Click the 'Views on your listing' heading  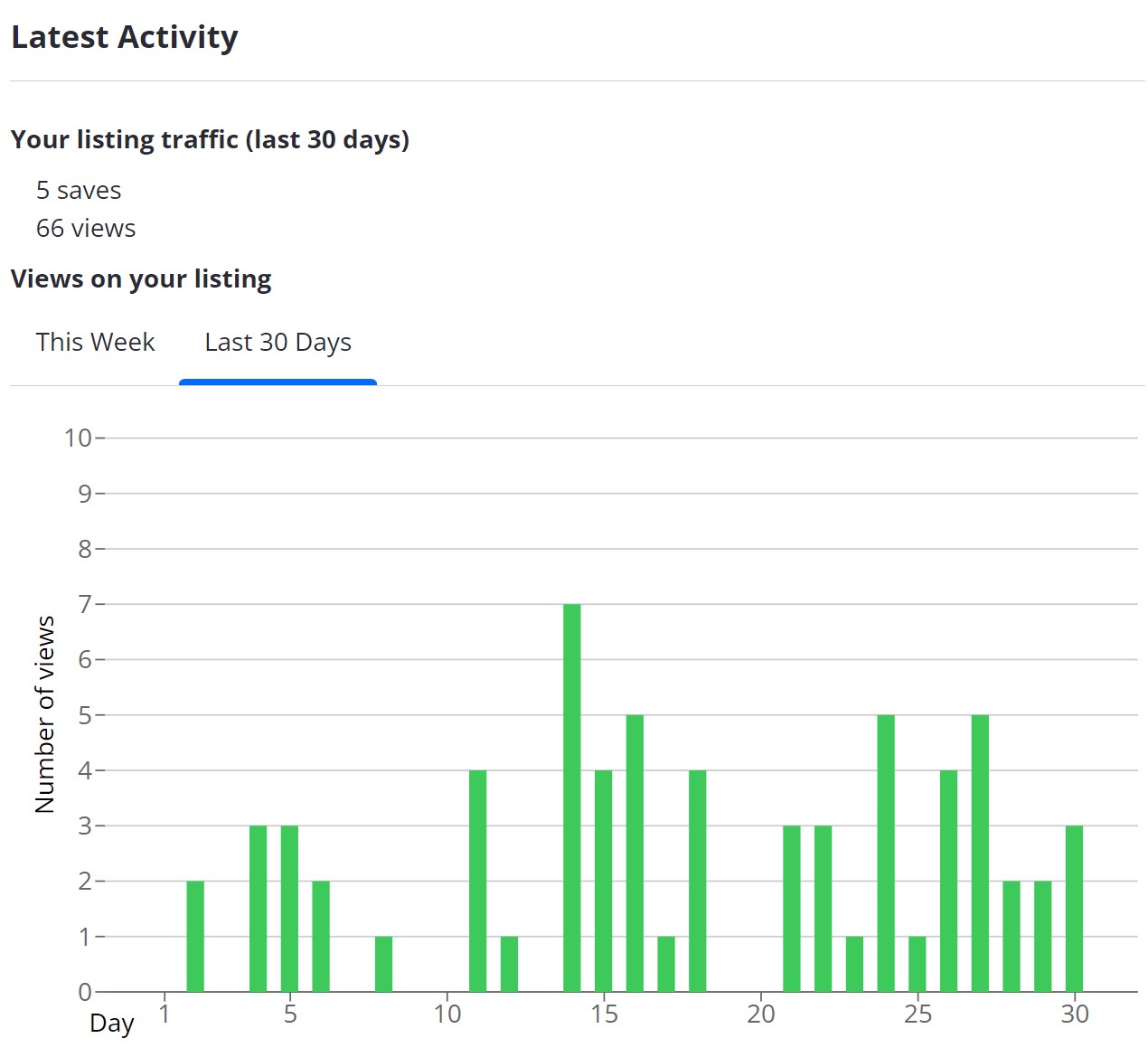click(x=141, y=279)
